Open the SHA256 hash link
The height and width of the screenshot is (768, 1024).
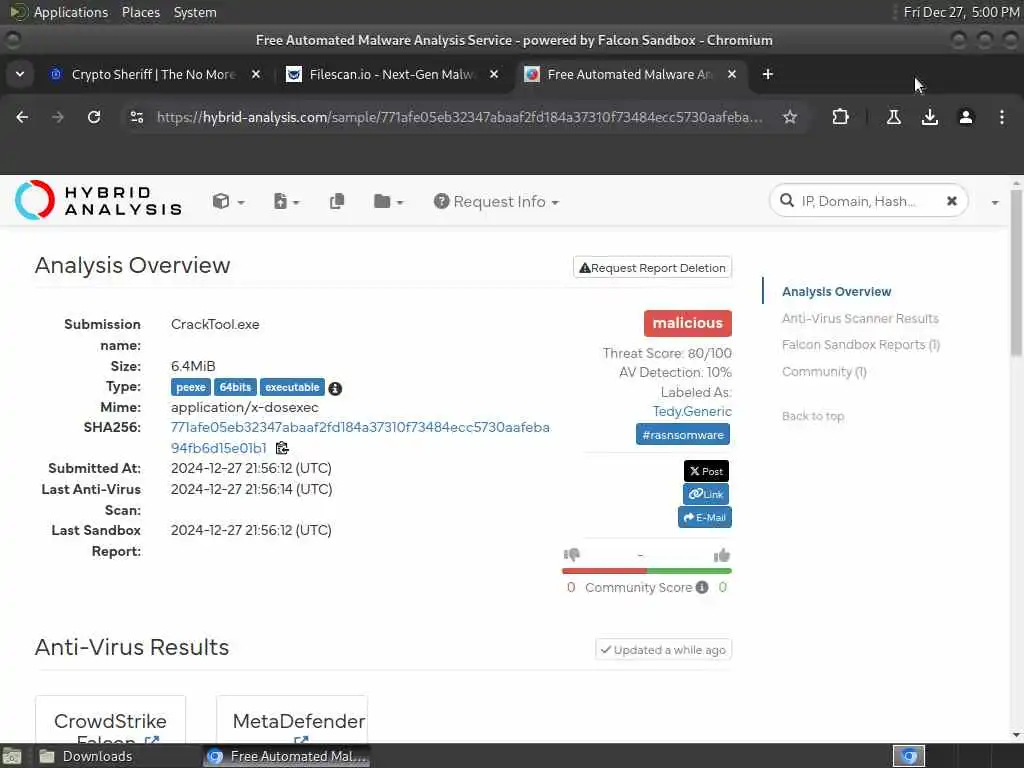pyautogui.click(x=360, y=438)
